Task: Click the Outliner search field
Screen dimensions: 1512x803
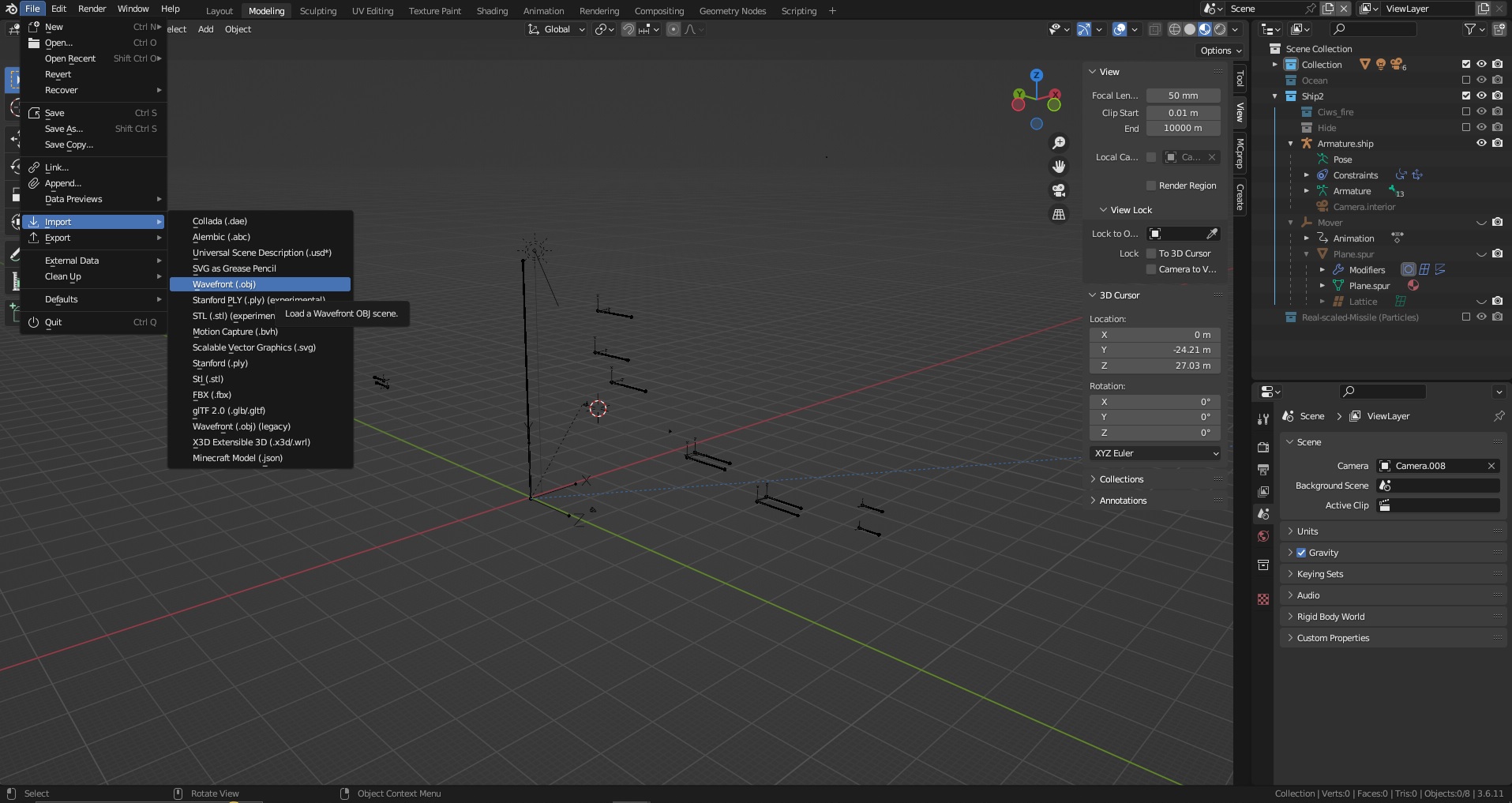Action: [x=1373, y=29]
